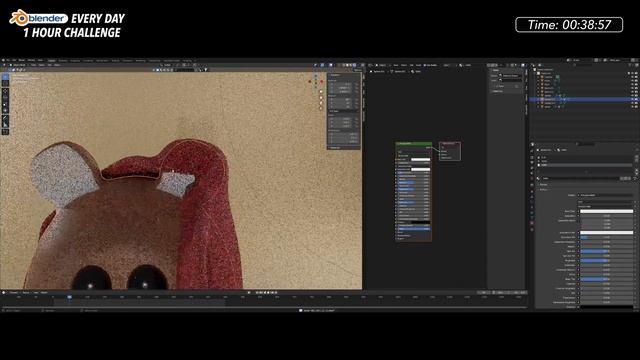Switch perspective/orthographic grid icon
This screenshot has width=640, height=360.
(x=321, y=109)
